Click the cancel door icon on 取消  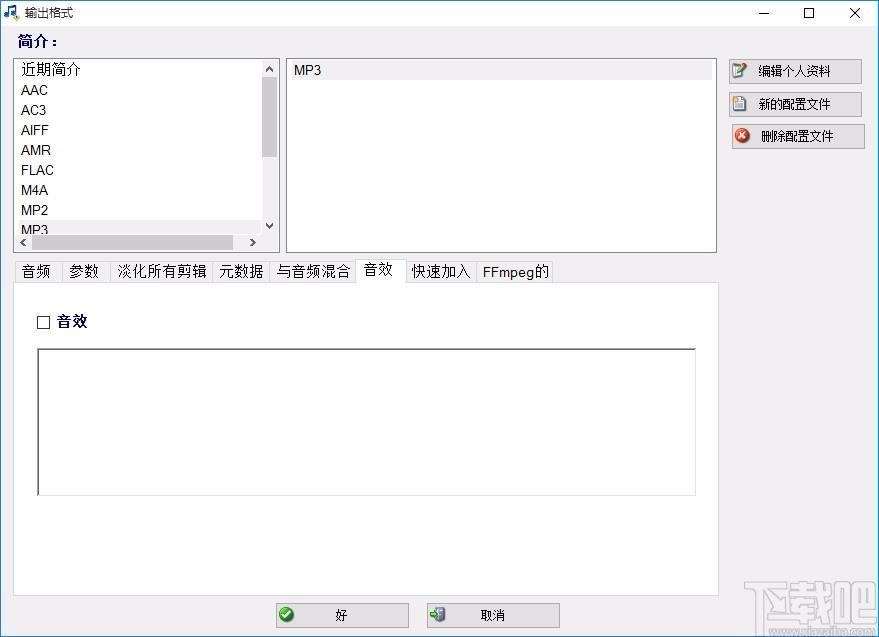437,615
